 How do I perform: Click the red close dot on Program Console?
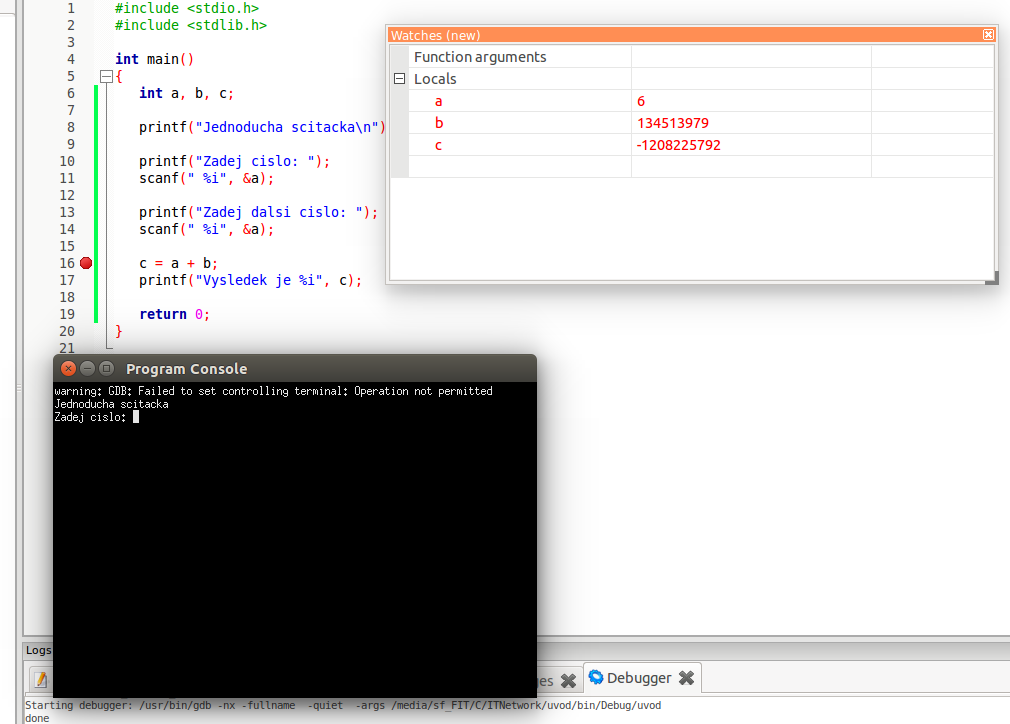[68, 368]
